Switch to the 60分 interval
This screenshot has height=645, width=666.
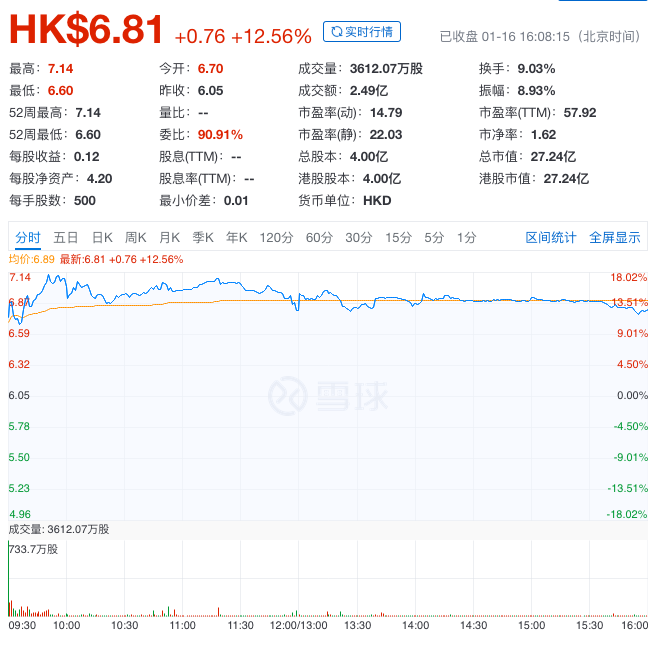pyautogui.click(x=319, y=237)
